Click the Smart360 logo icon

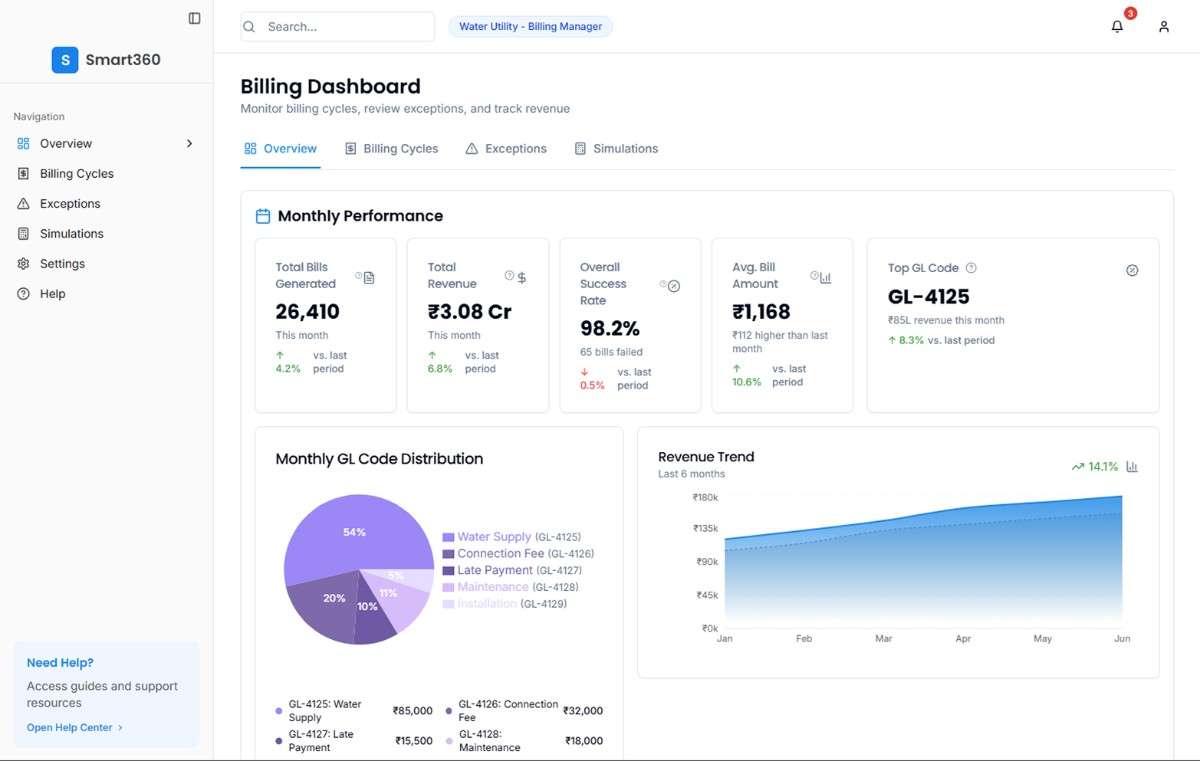(x=64, y=60)
